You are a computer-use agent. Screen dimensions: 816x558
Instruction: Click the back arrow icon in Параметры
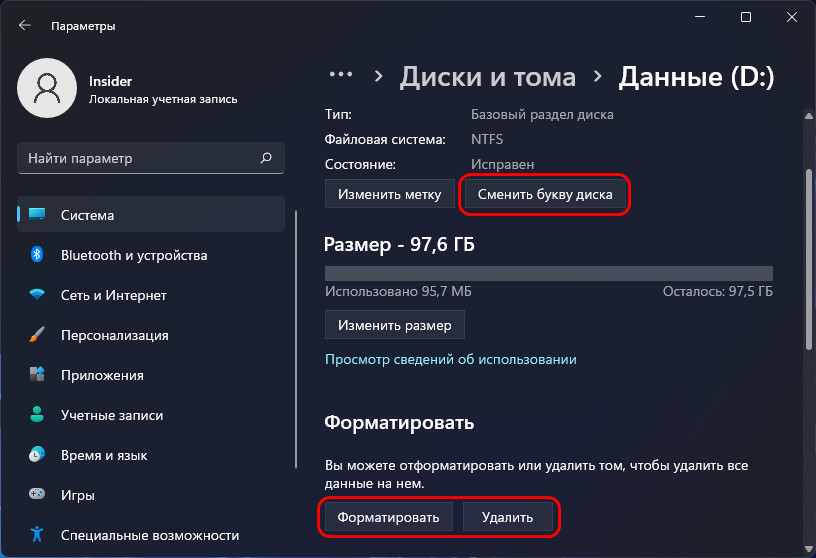(x=24, y=25)
